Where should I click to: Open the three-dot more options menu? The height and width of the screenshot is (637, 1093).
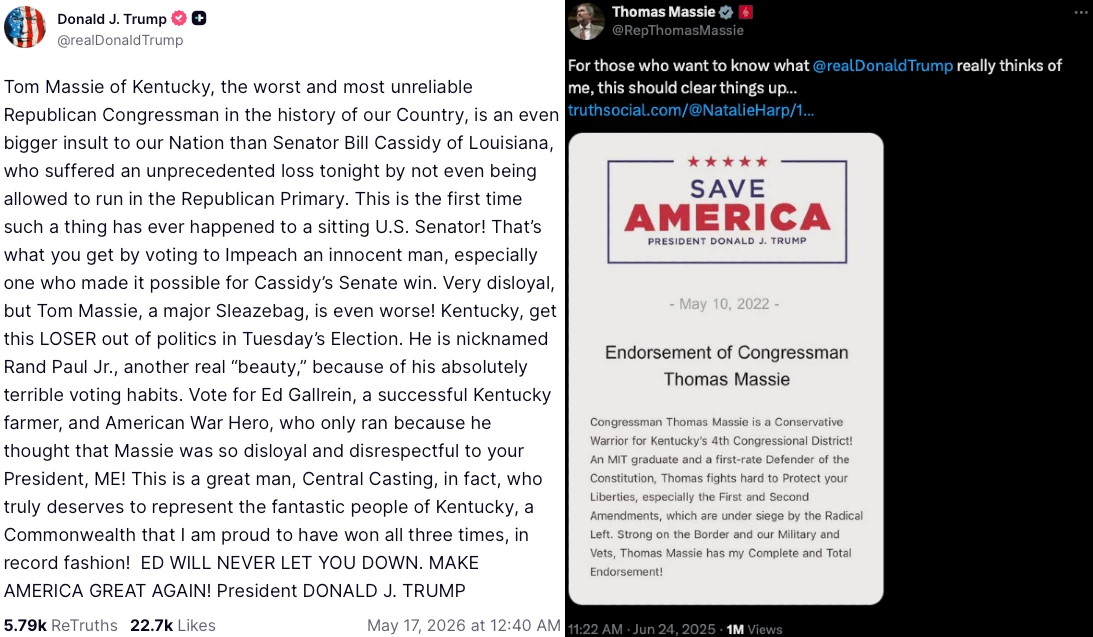click(x=1080, y=12)
